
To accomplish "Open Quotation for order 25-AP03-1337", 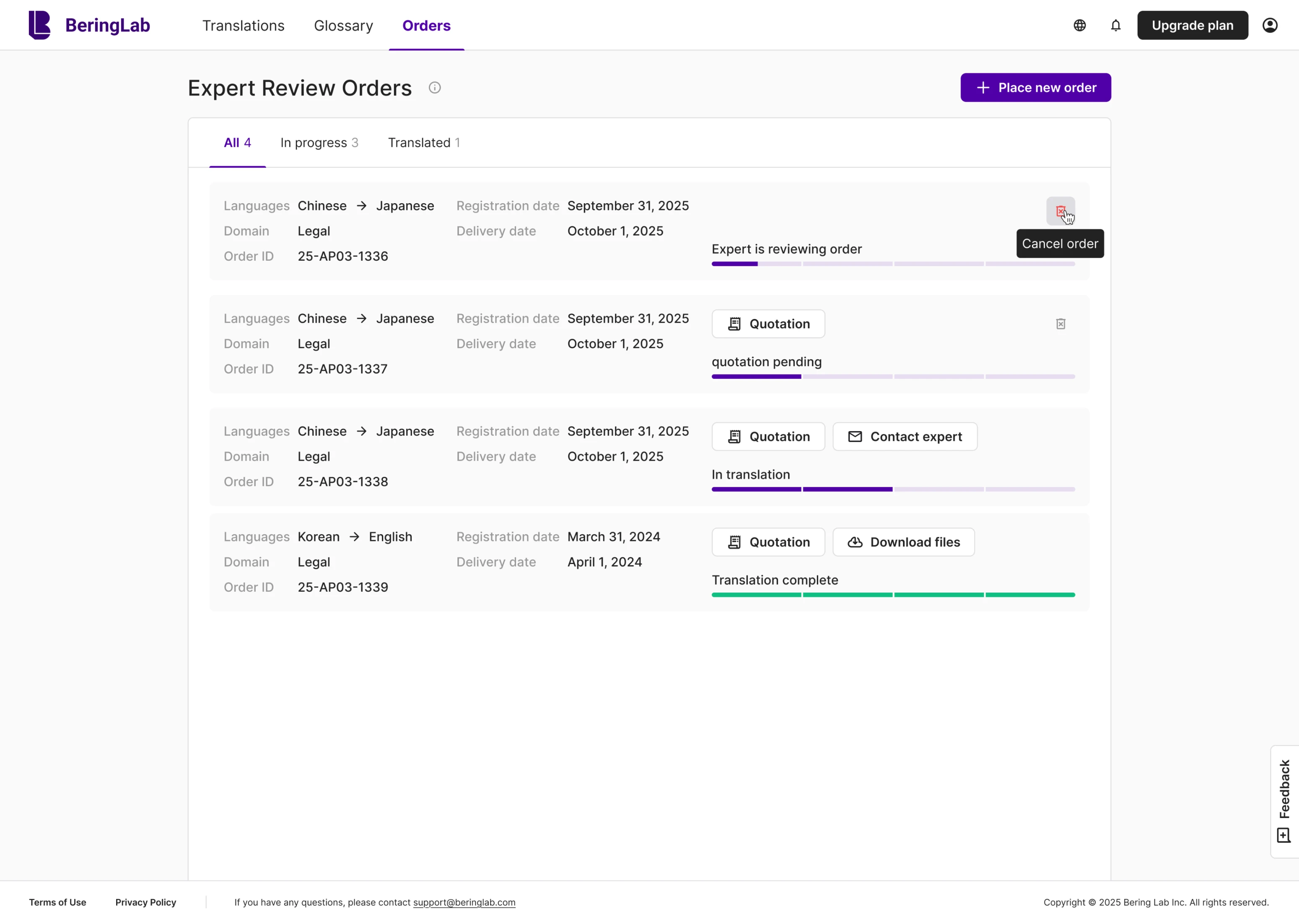I will tap(768, 323).
